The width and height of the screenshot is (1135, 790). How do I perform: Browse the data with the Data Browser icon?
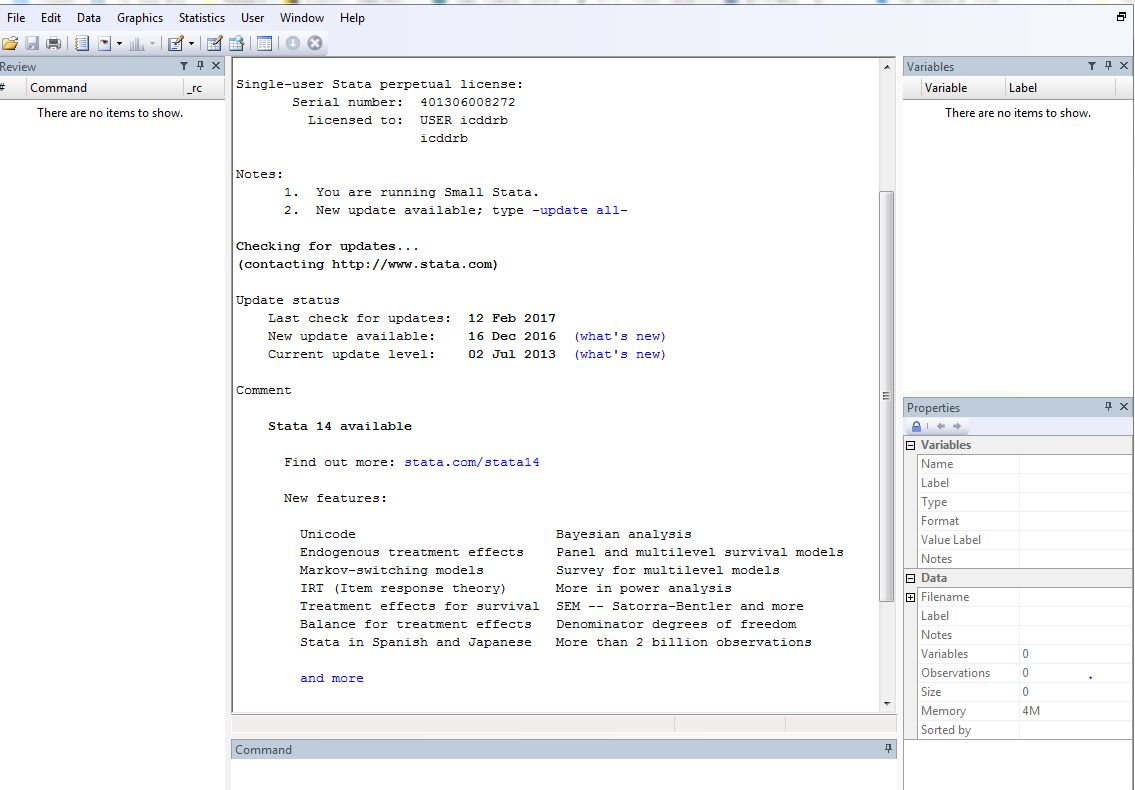point(237,42)
